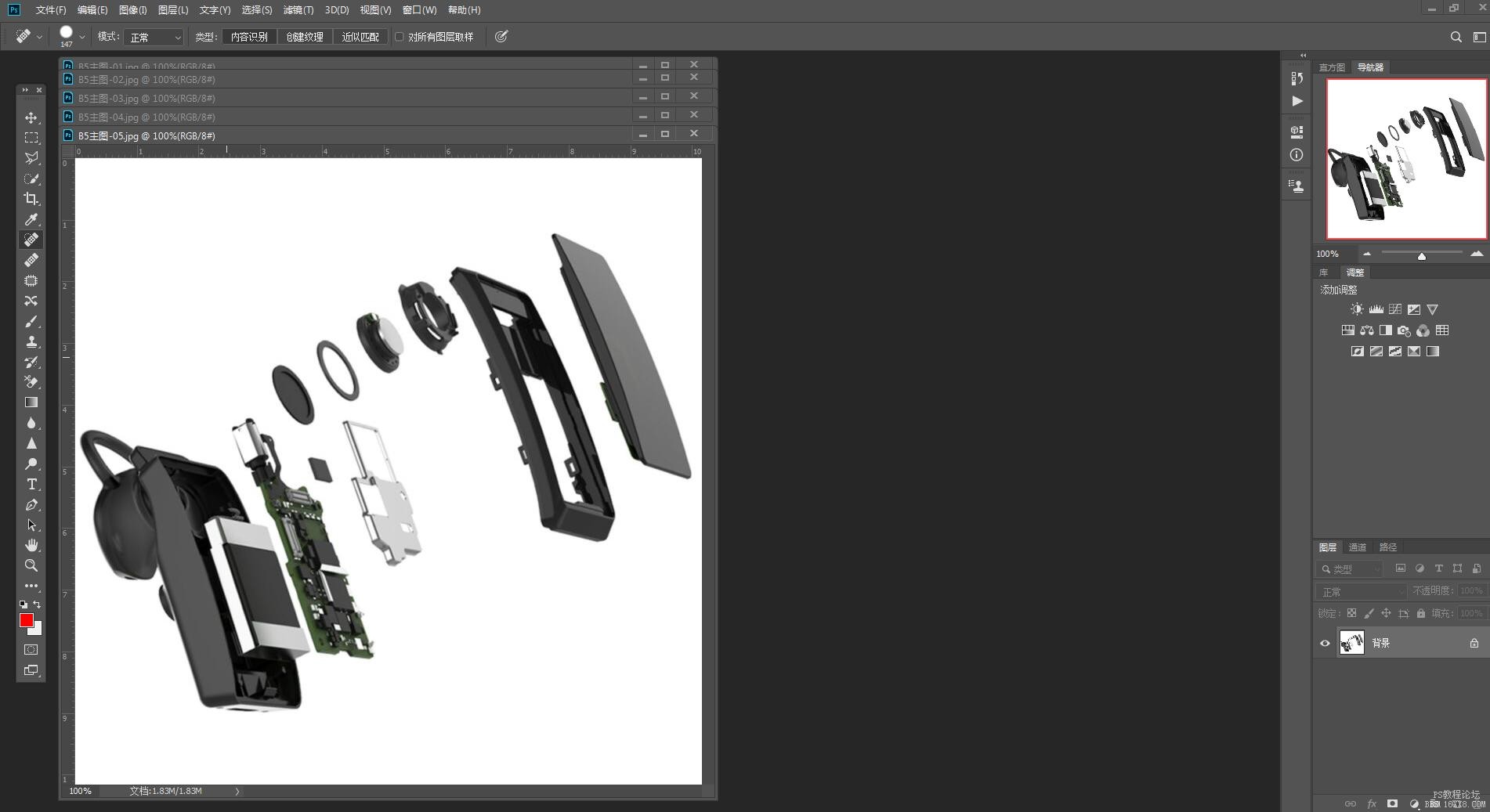The height and width of the screenshot is (812, 1490).
Task: Click the navigator zoom in button
Action: pyautogui.click(x=1477, y=254)
